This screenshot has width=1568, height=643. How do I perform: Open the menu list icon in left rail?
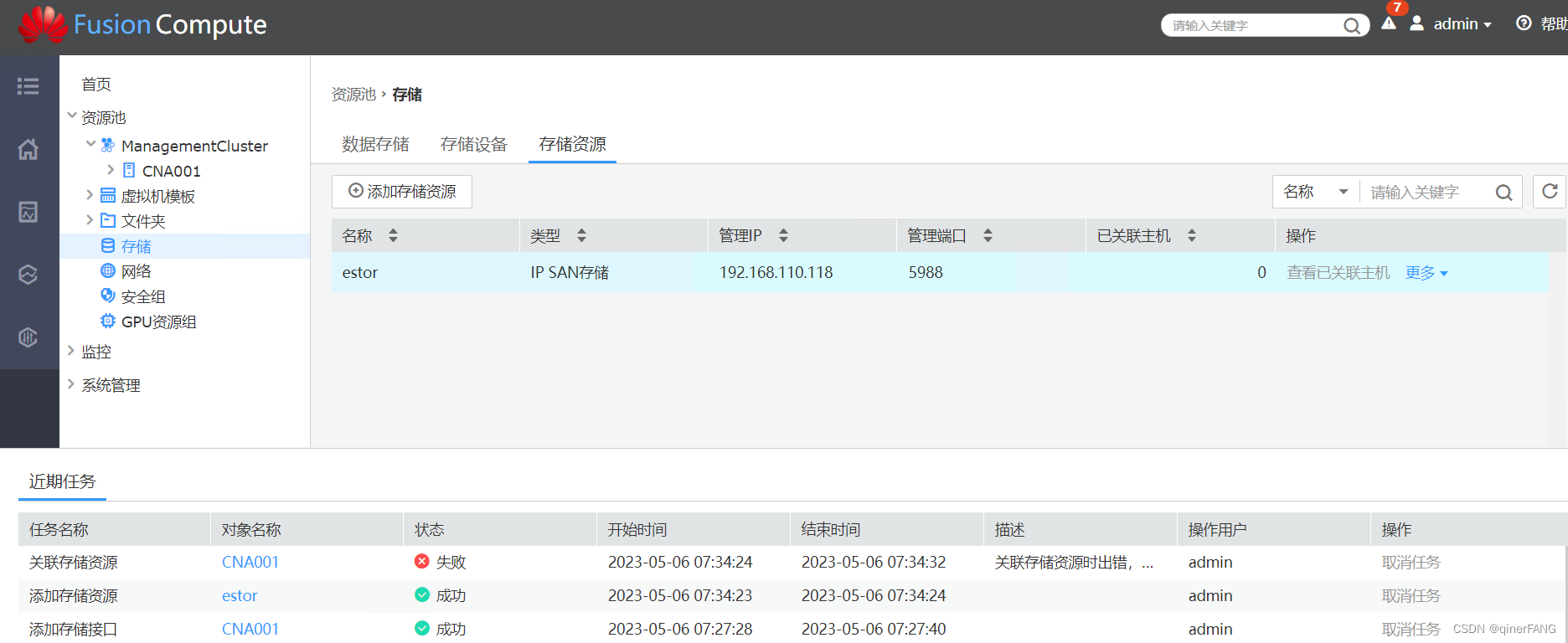click(28, 86)
